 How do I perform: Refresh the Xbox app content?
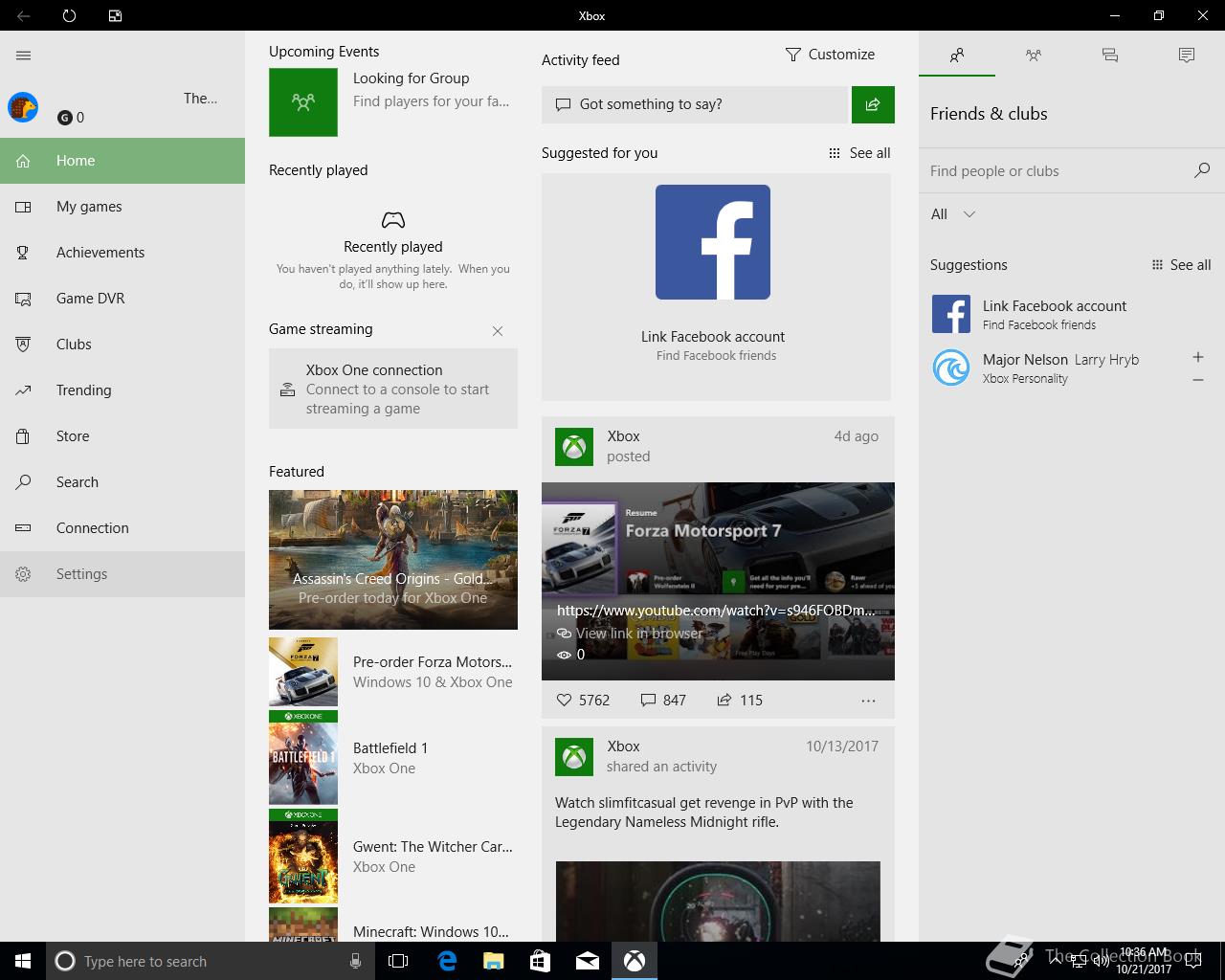(69, 15)
